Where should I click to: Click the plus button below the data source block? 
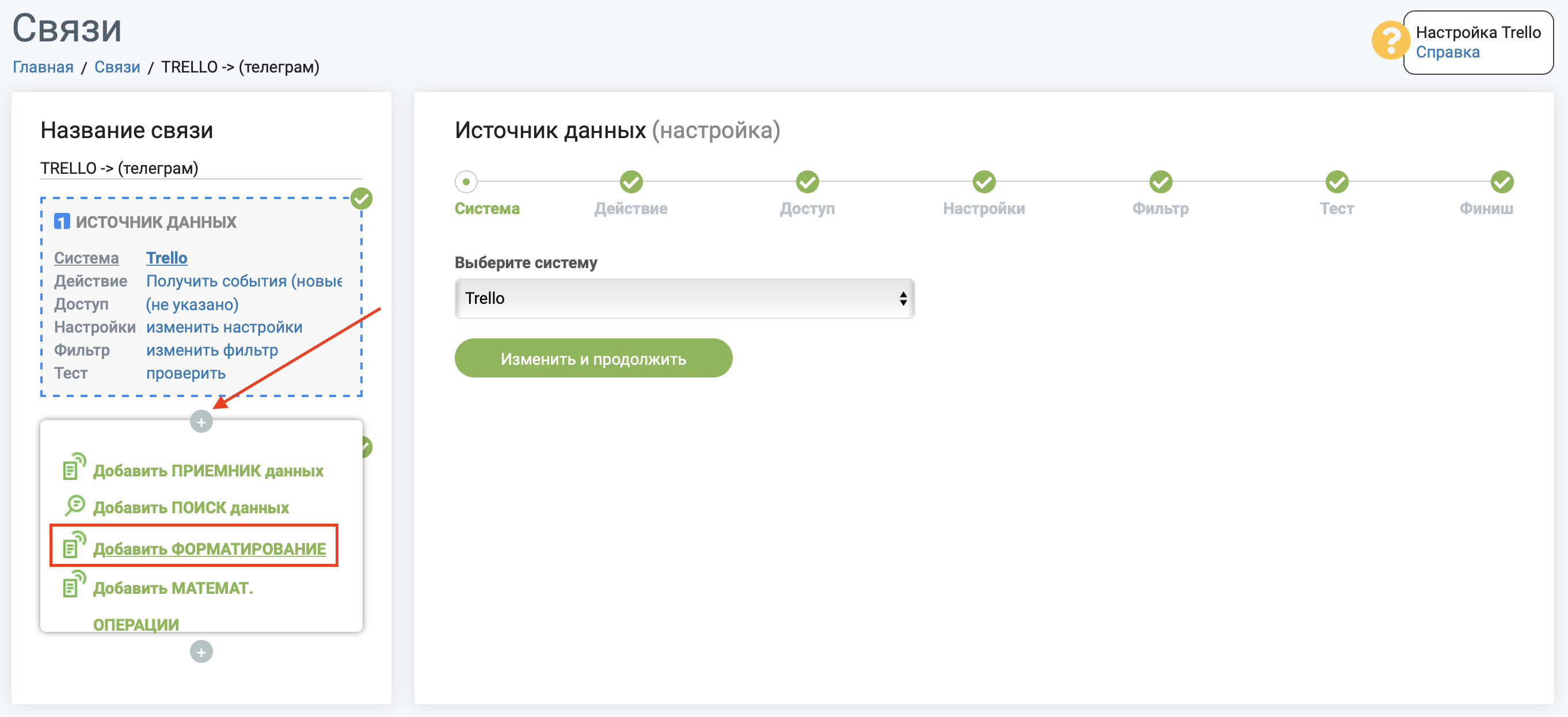pyautogui.click(x=201, y=421)
